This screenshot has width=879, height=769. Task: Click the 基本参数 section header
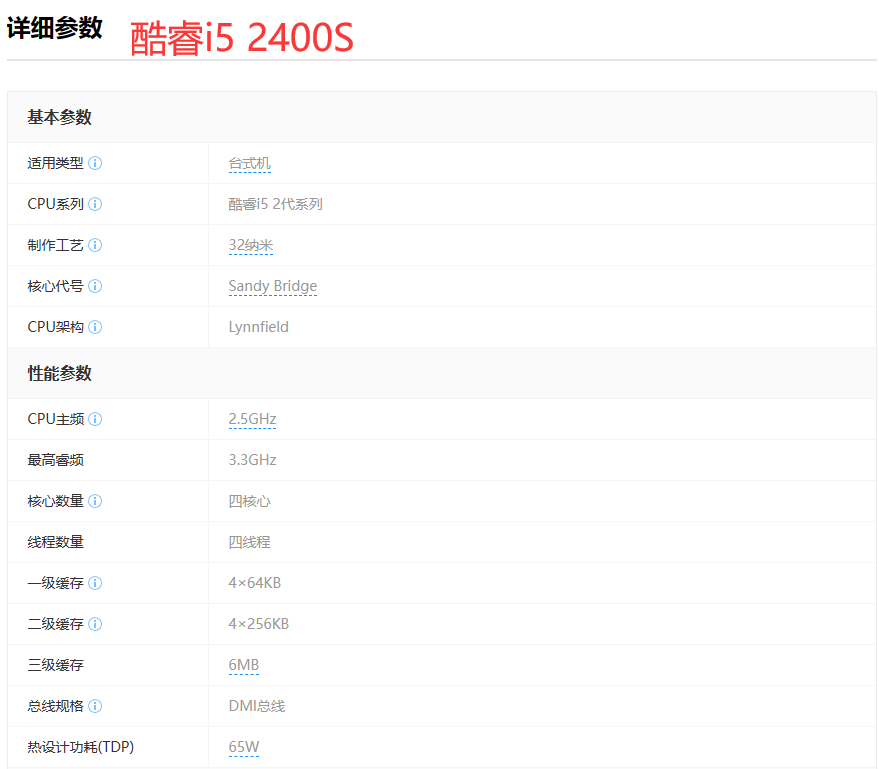click(x=59, y=117)
